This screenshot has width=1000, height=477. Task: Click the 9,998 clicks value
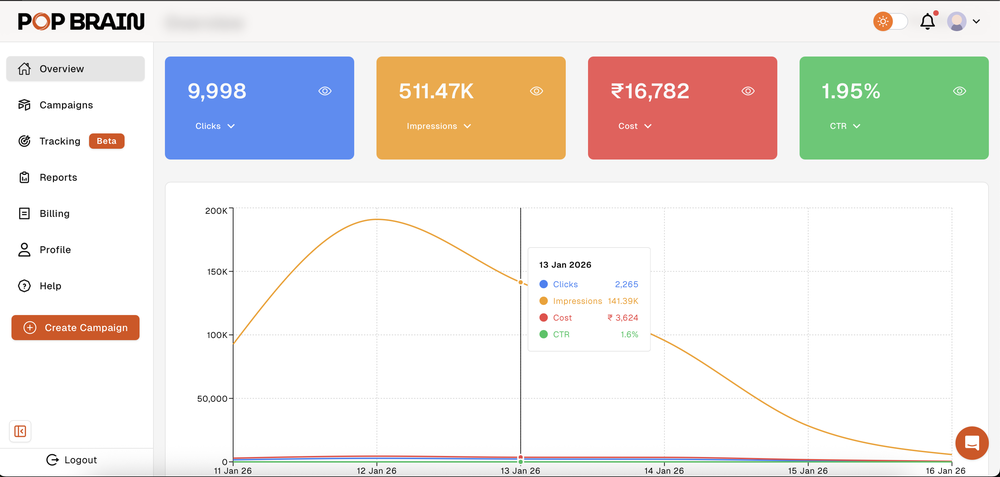pos(217,91)
